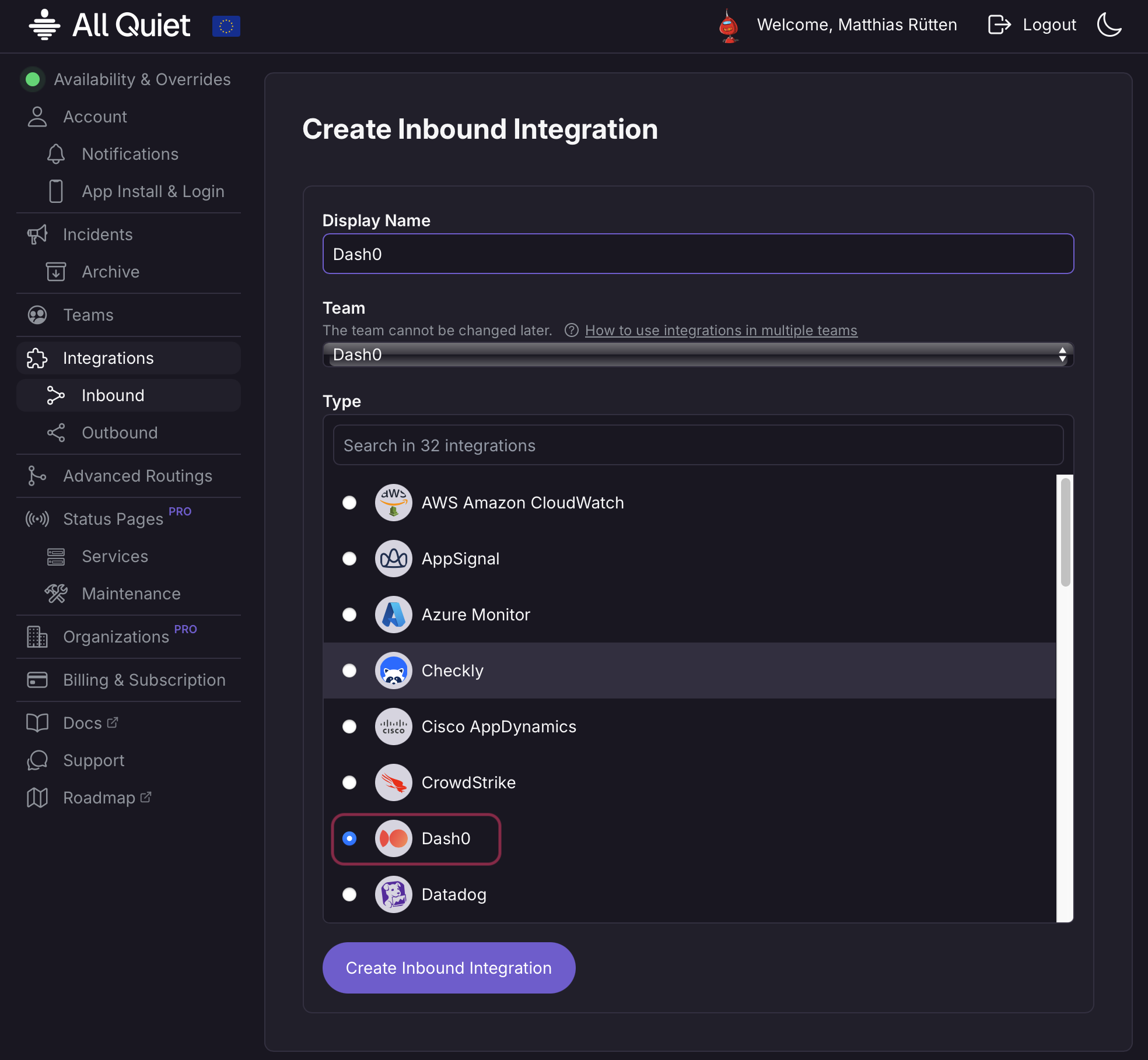Click the user avatar rocket icon

click(x=729, y=26)
